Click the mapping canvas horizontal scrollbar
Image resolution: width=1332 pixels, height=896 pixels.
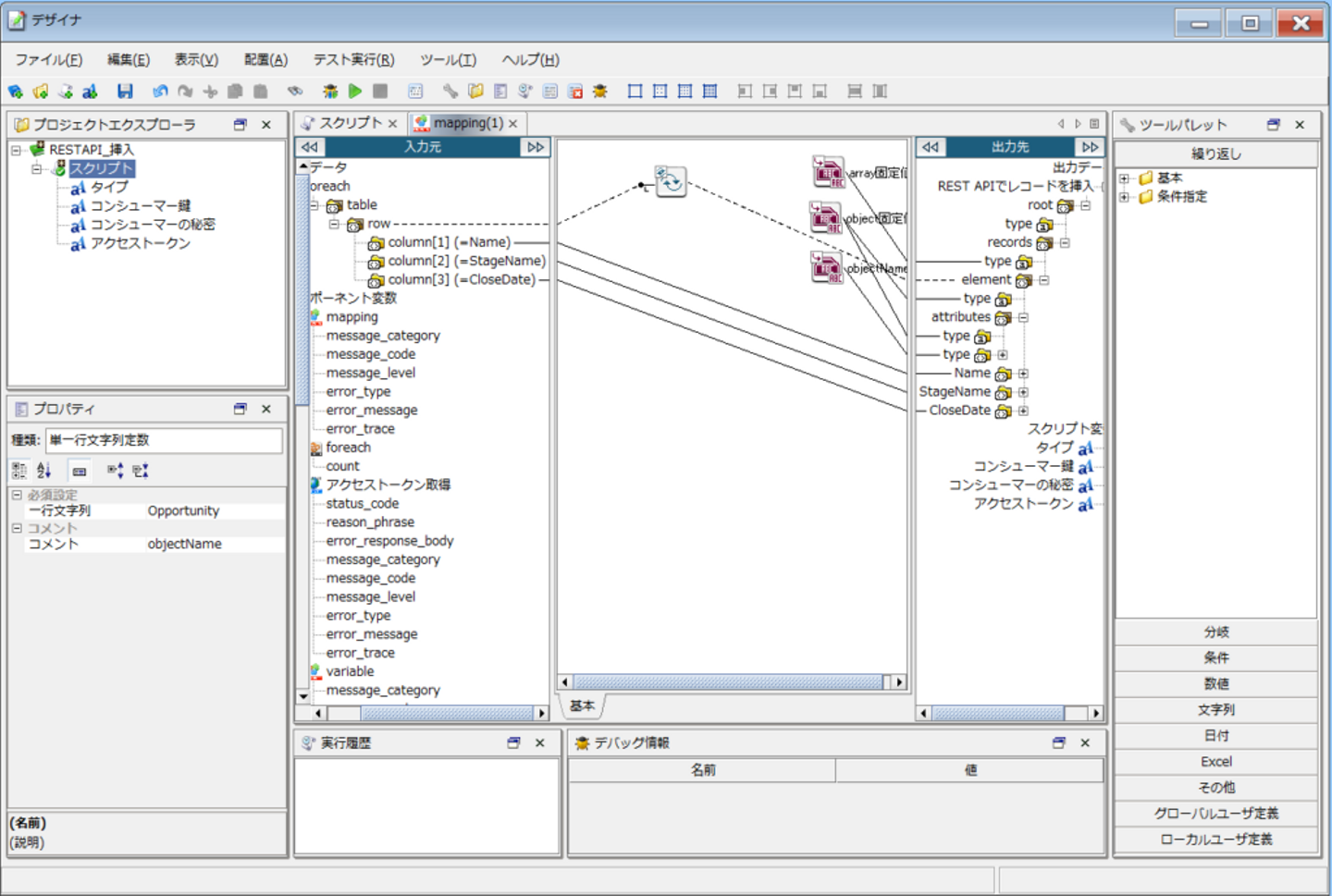pos(727,682)
